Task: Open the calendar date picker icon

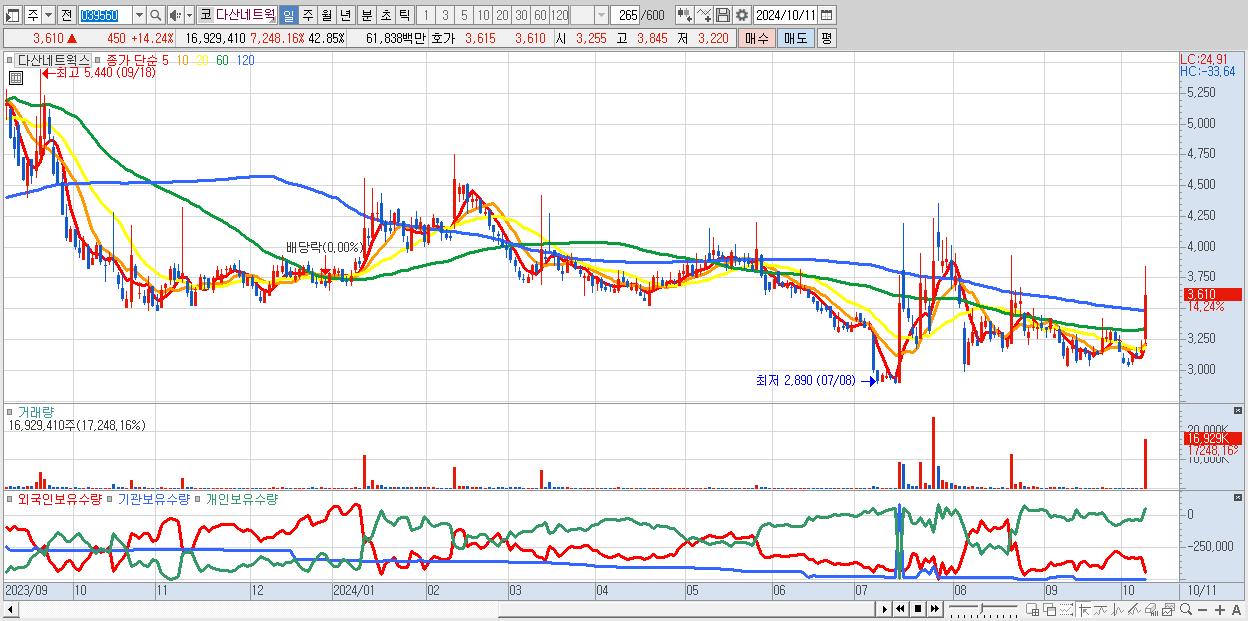Action: [826, 15]
